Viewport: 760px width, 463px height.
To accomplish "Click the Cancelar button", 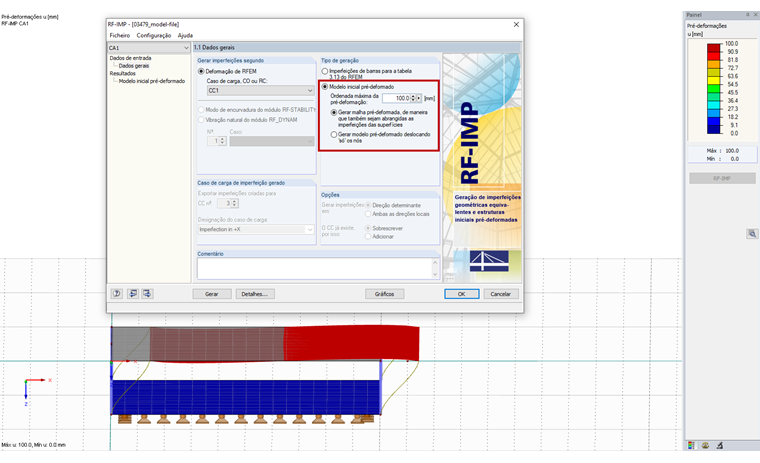I will tap(501, 294).
